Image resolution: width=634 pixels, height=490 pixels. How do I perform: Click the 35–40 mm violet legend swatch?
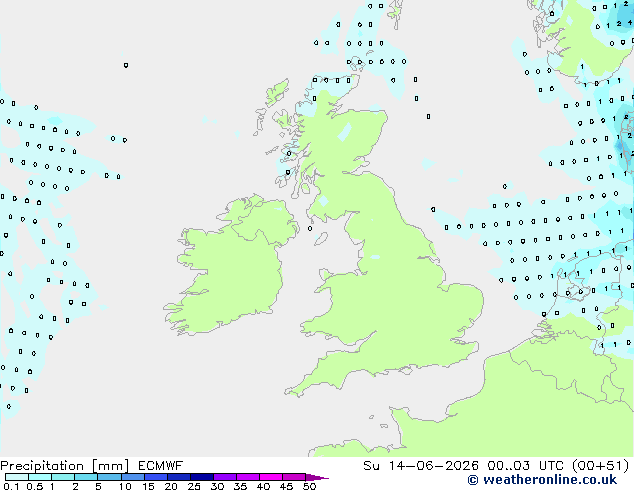coord(248,477)
